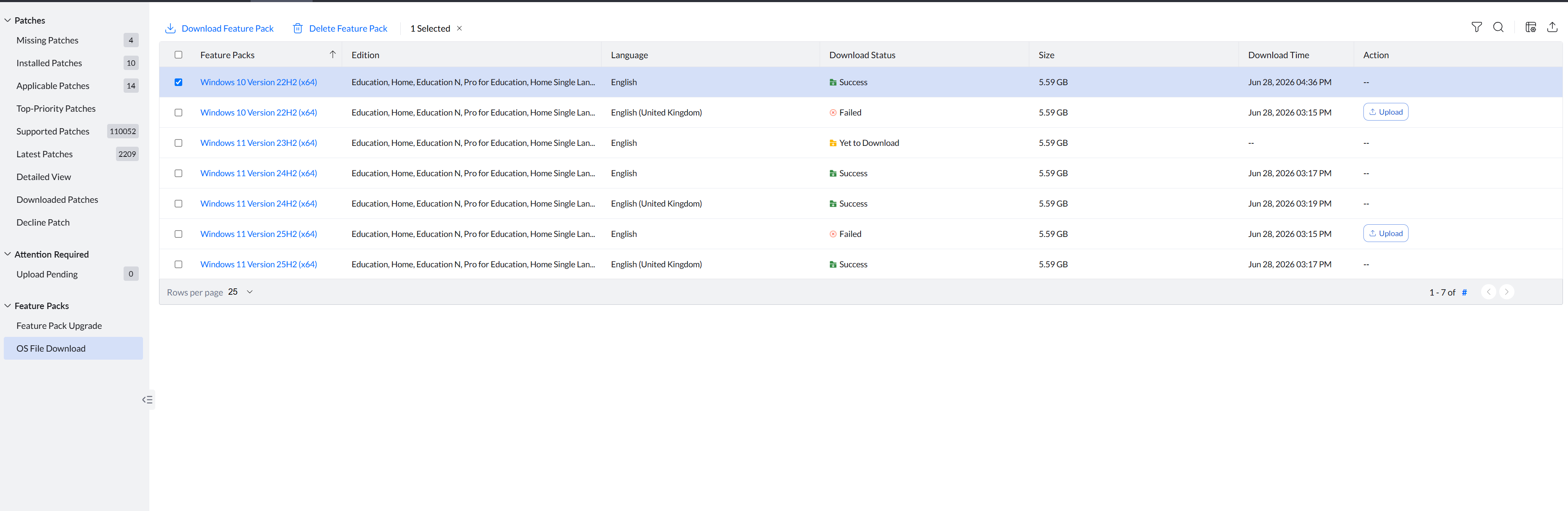The image size is (1568, 511).
Task: Click the Language column header
Action: (x=629, y=55)
